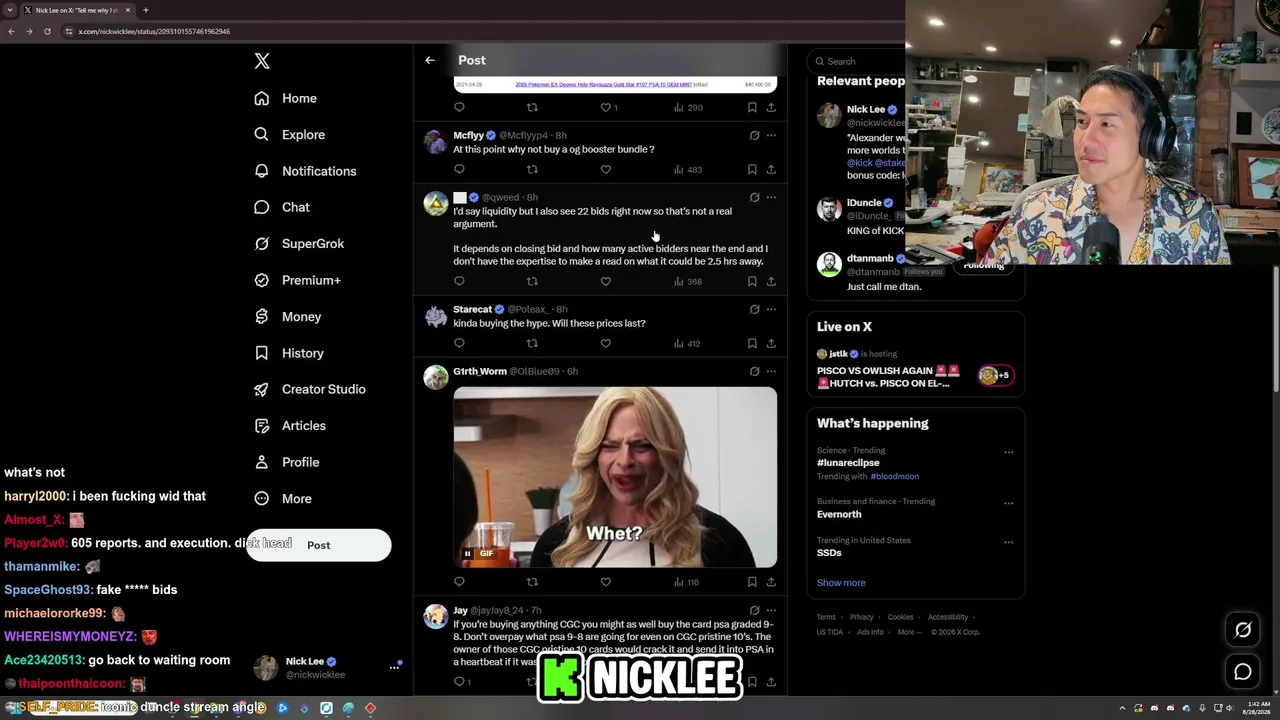Click the browser address bar
Image resolution: width=1280 pixels, height=720 pixels.
[x=480, y=31]
